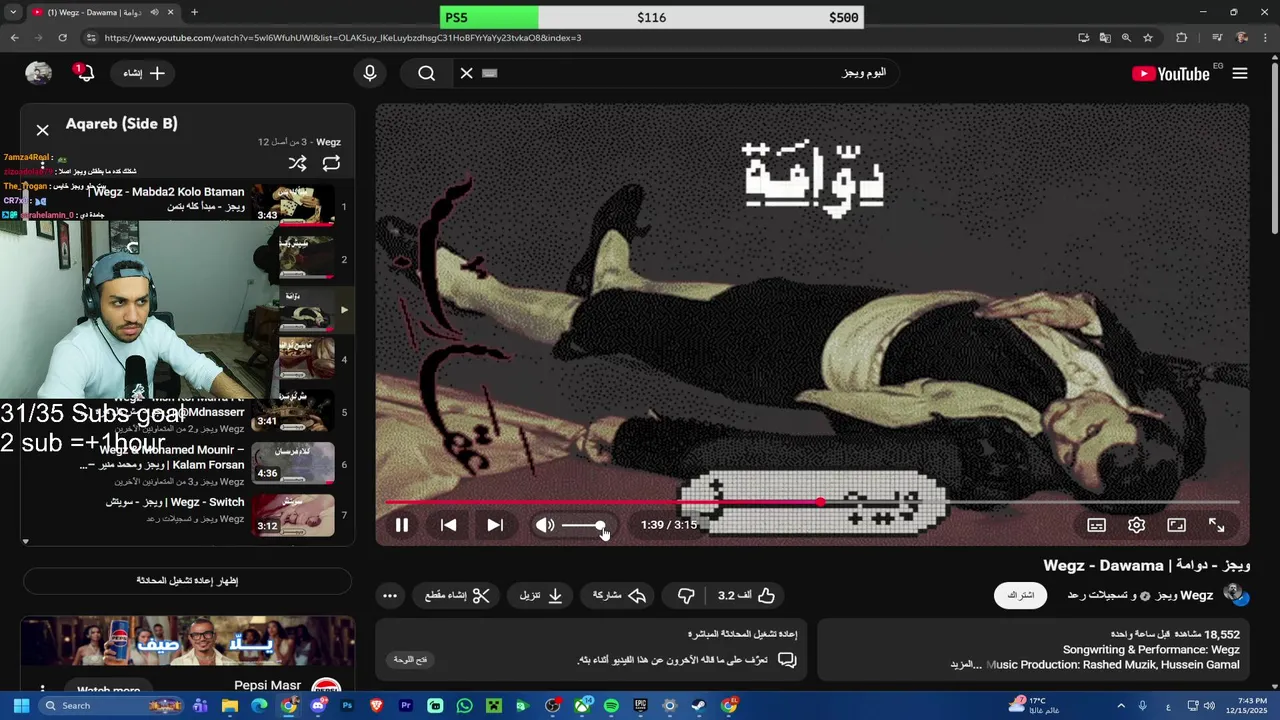This screenshot has width=1280, height=720.
Task: Open the on-screen keyboard in the search bar
Action: (489, 73)
